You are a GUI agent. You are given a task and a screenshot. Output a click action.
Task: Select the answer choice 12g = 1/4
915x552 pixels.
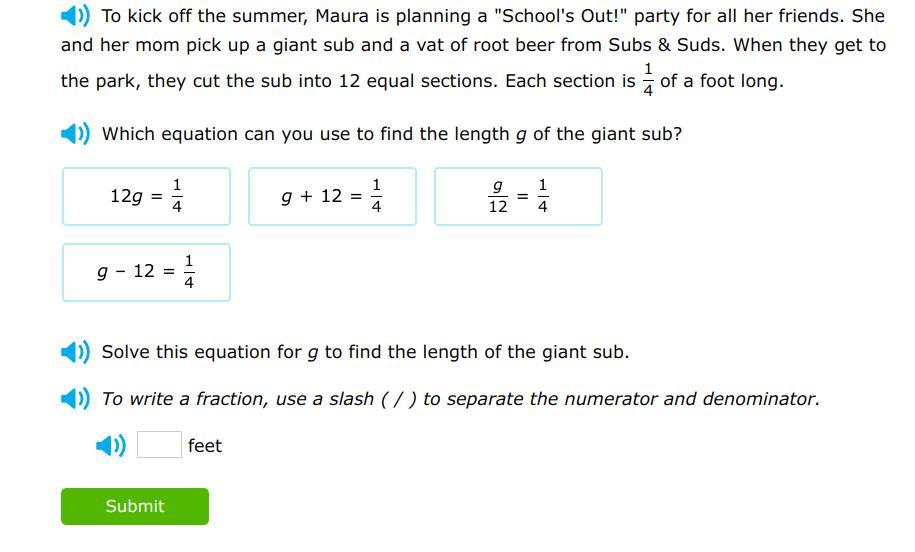point(146,196)
